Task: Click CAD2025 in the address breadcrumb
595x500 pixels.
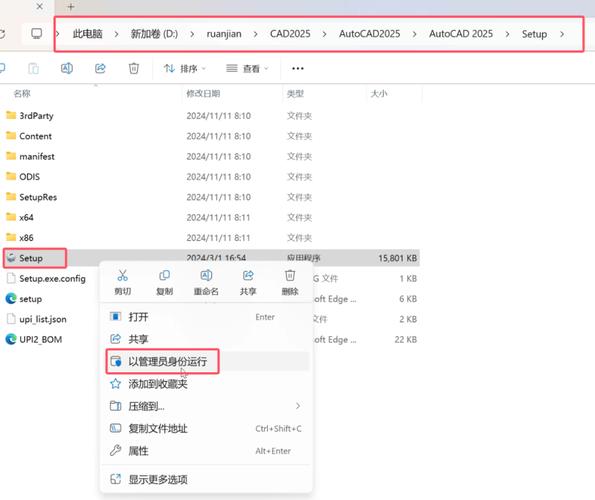Action: click(290, 34)
